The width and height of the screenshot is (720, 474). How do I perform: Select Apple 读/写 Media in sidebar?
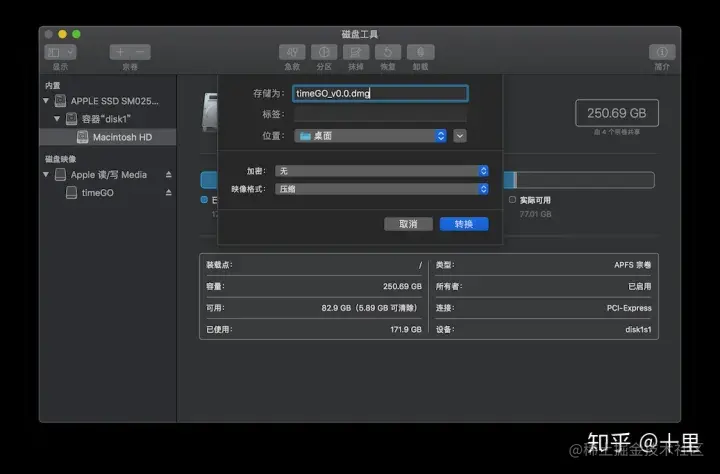[109, 175]
